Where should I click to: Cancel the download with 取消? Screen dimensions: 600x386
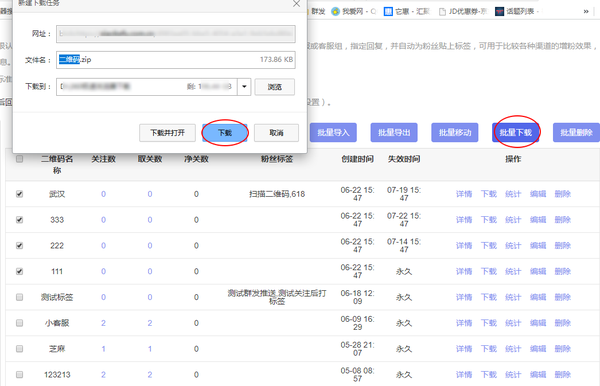click(x=276, y=133)
